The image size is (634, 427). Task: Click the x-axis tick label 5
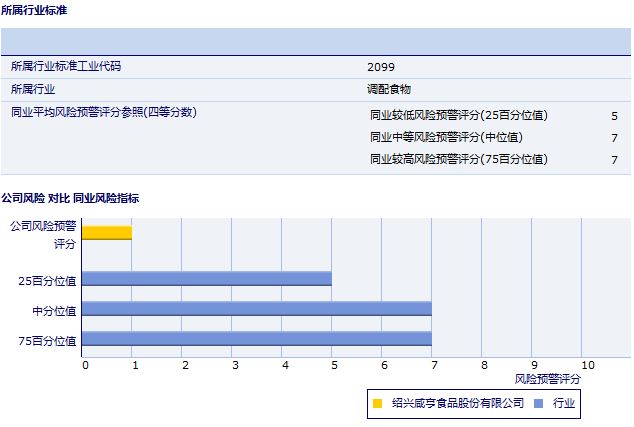coord(334,365)
